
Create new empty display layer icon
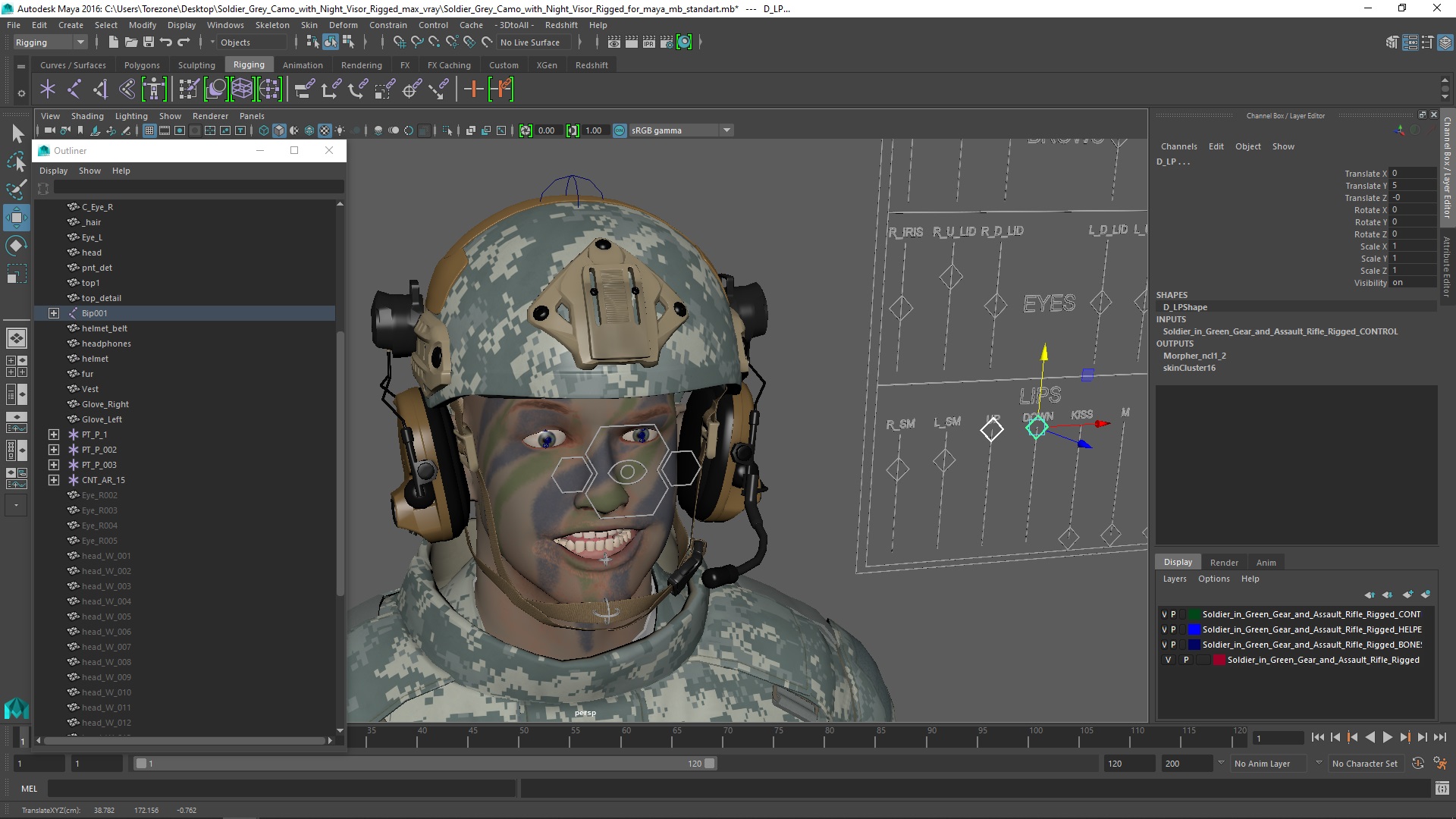coord(1407,595)
